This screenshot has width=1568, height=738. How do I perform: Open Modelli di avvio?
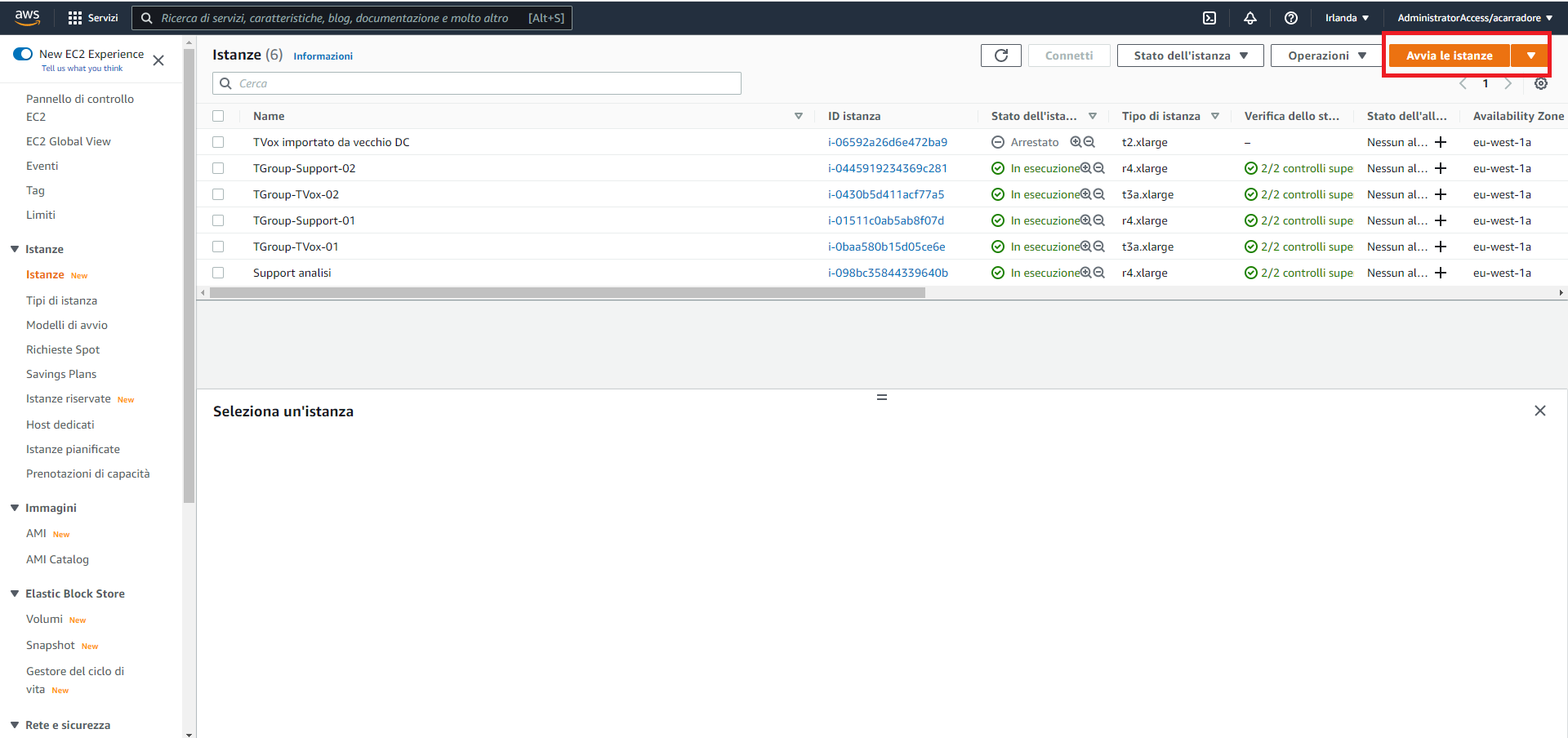67,325
